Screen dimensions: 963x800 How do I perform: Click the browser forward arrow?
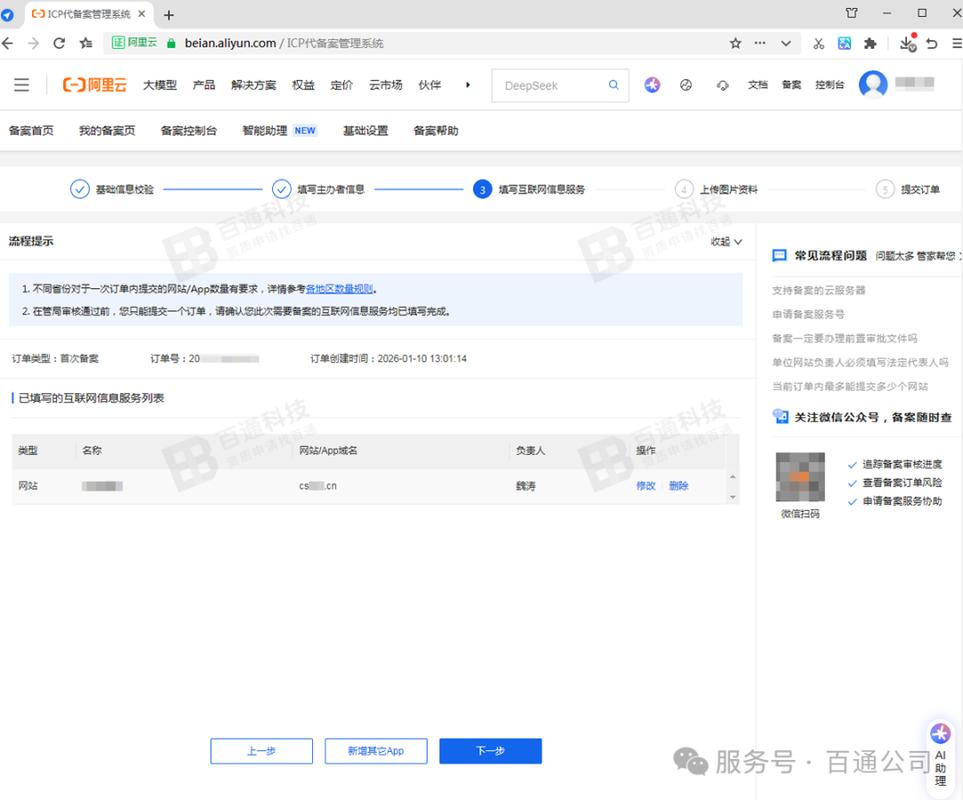pos(33,43)
